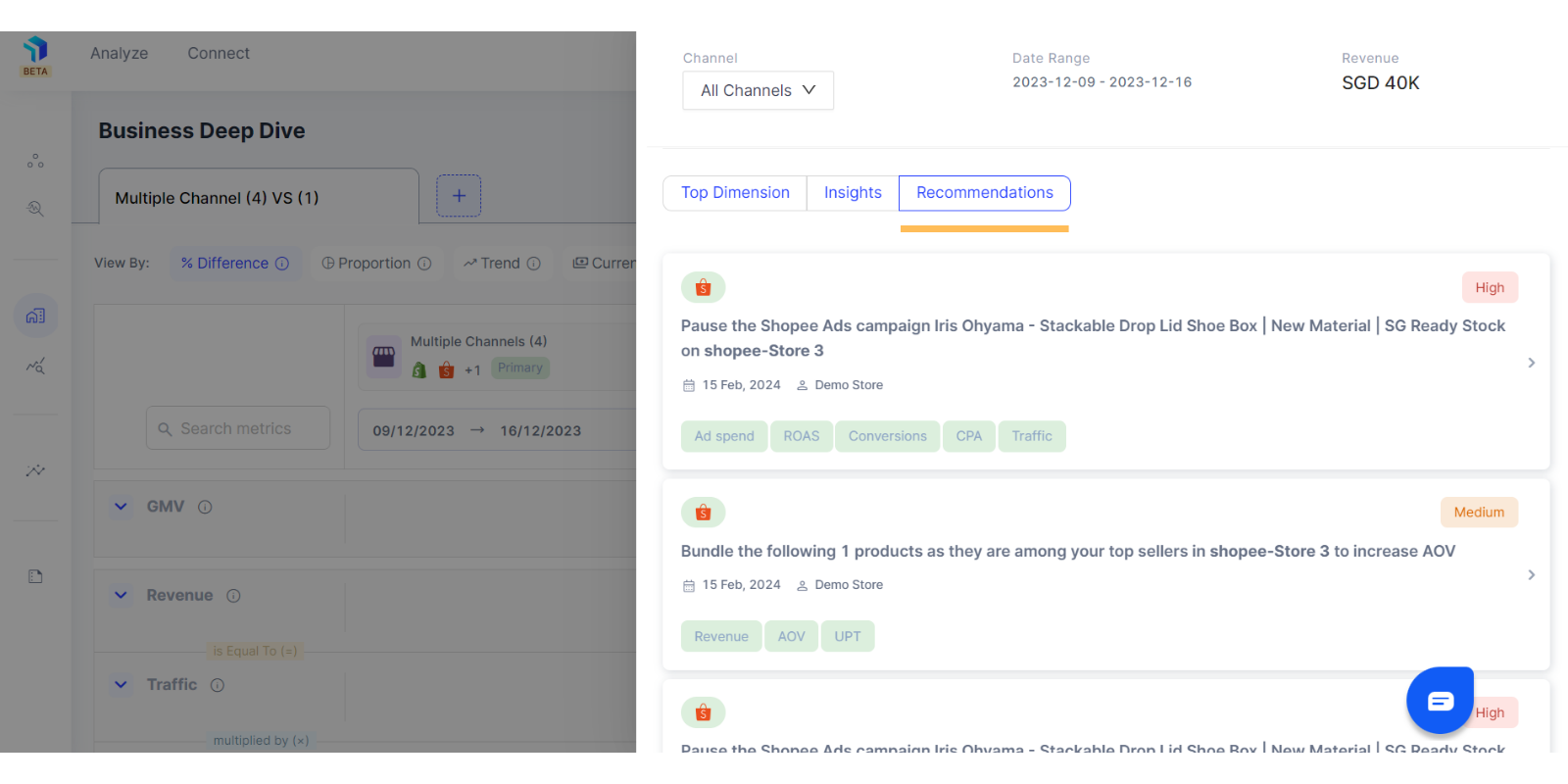Click the trend line sidebar icon
1568x784 pixels.
35,470
